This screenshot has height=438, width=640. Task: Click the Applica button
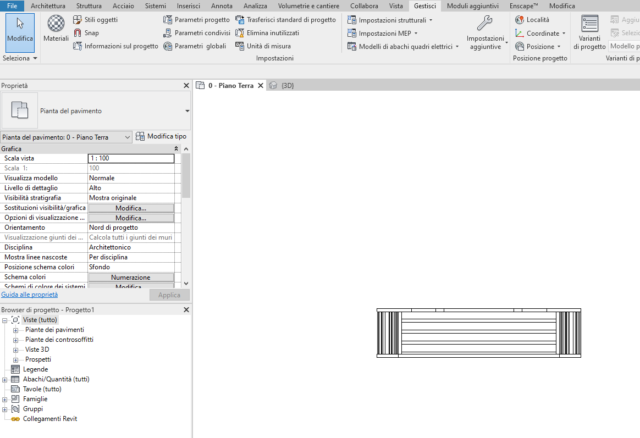169,295
